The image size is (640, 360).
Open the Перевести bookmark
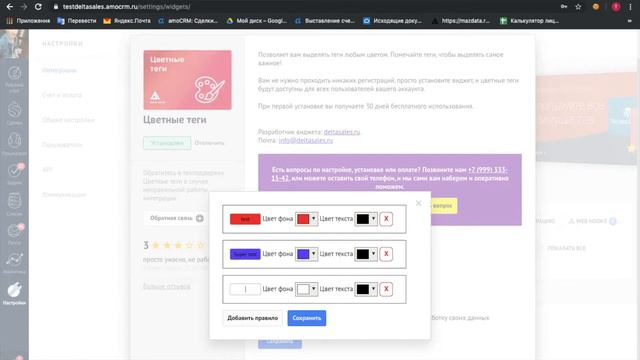(x=77, y=21)
